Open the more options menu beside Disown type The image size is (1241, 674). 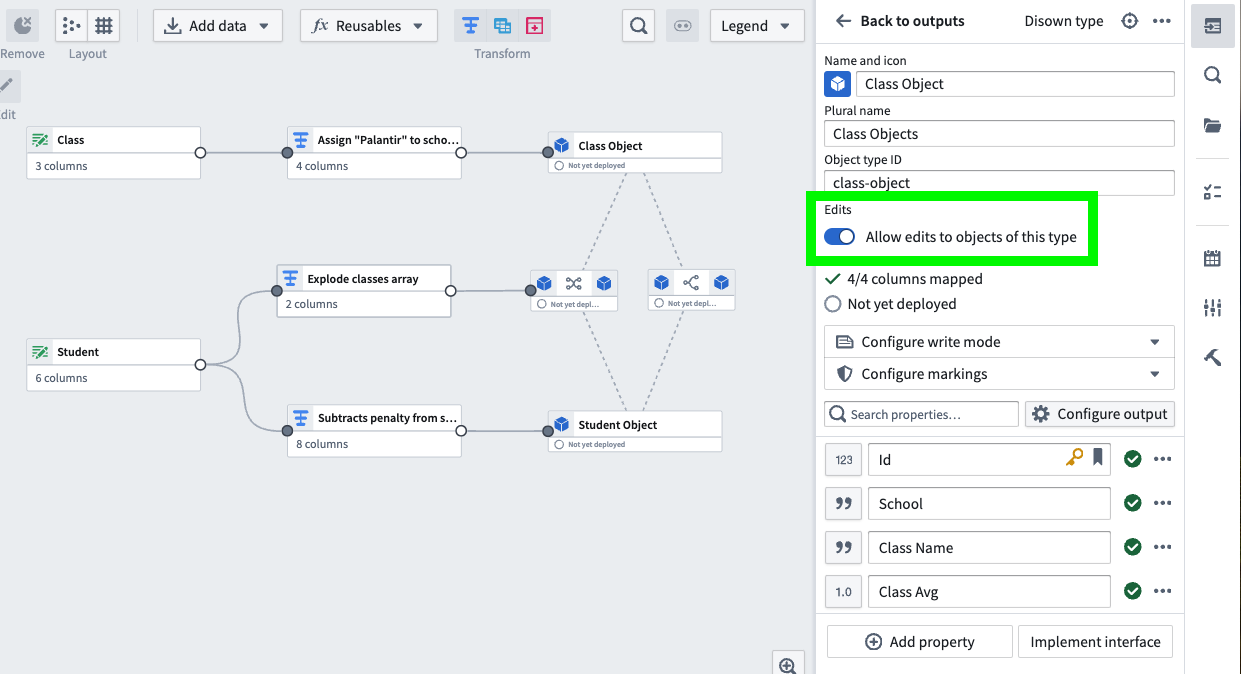pyautogui.click(x=1162, y=21)
